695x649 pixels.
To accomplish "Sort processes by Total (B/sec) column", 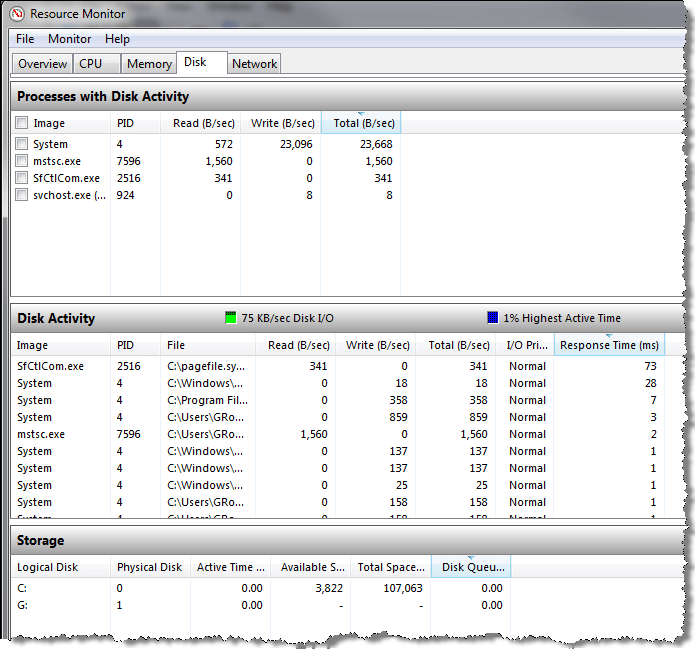I will point(361,123).
